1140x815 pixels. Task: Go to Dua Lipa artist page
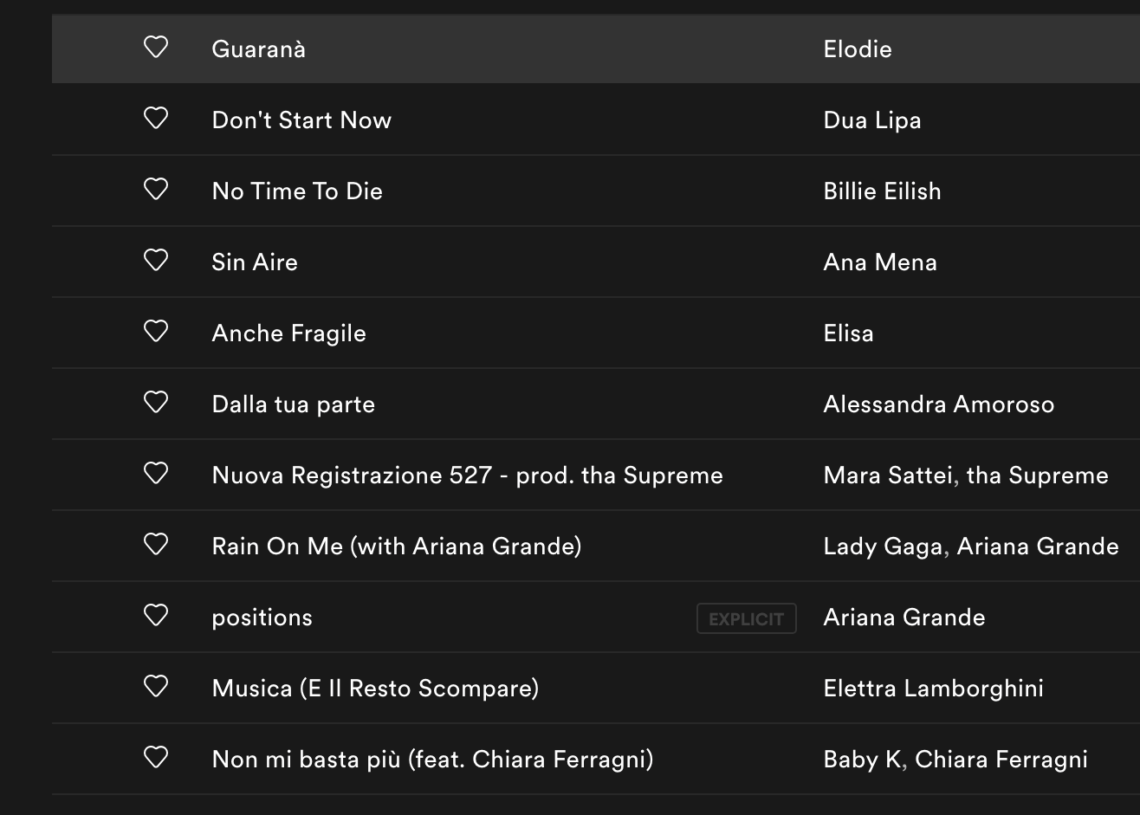[872, 120]
